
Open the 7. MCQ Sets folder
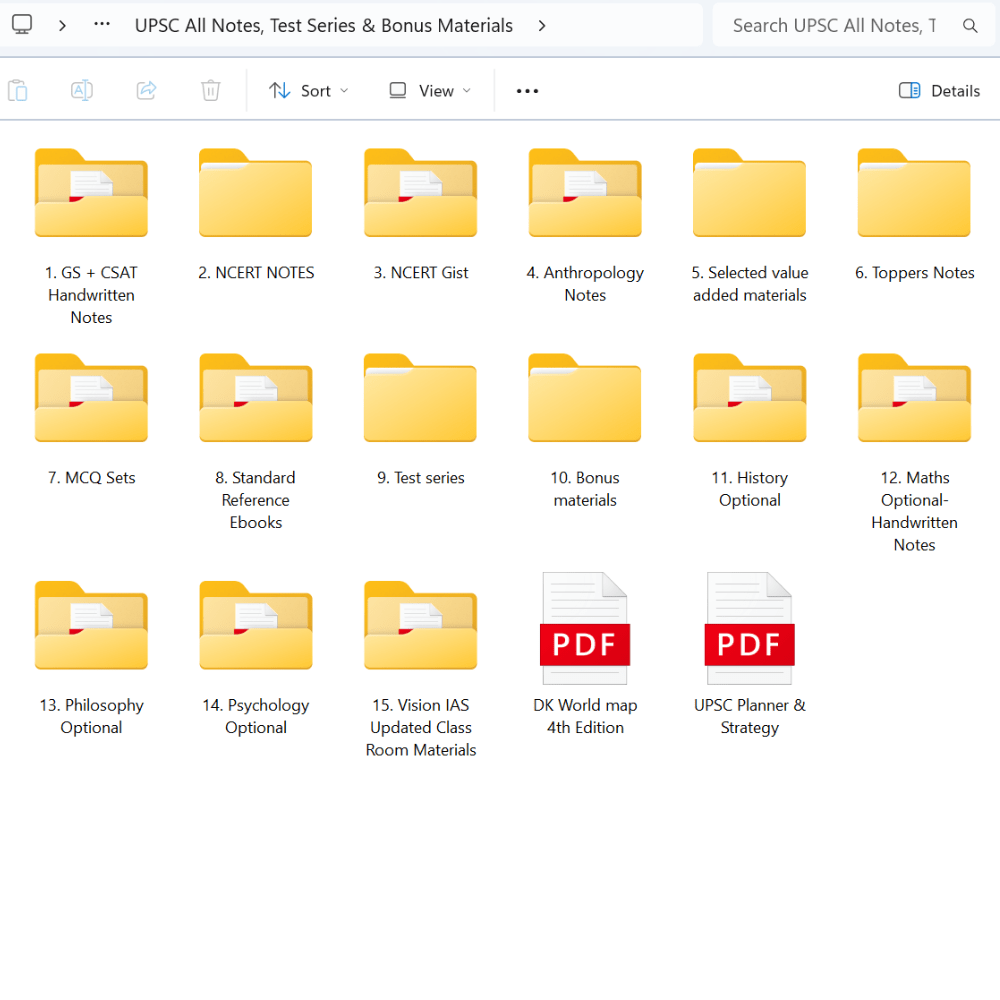[91, 399]
